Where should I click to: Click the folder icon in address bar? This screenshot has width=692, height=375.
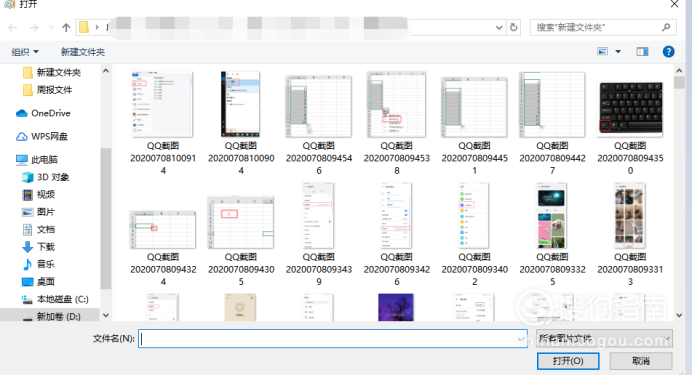[x=84, y=27]
